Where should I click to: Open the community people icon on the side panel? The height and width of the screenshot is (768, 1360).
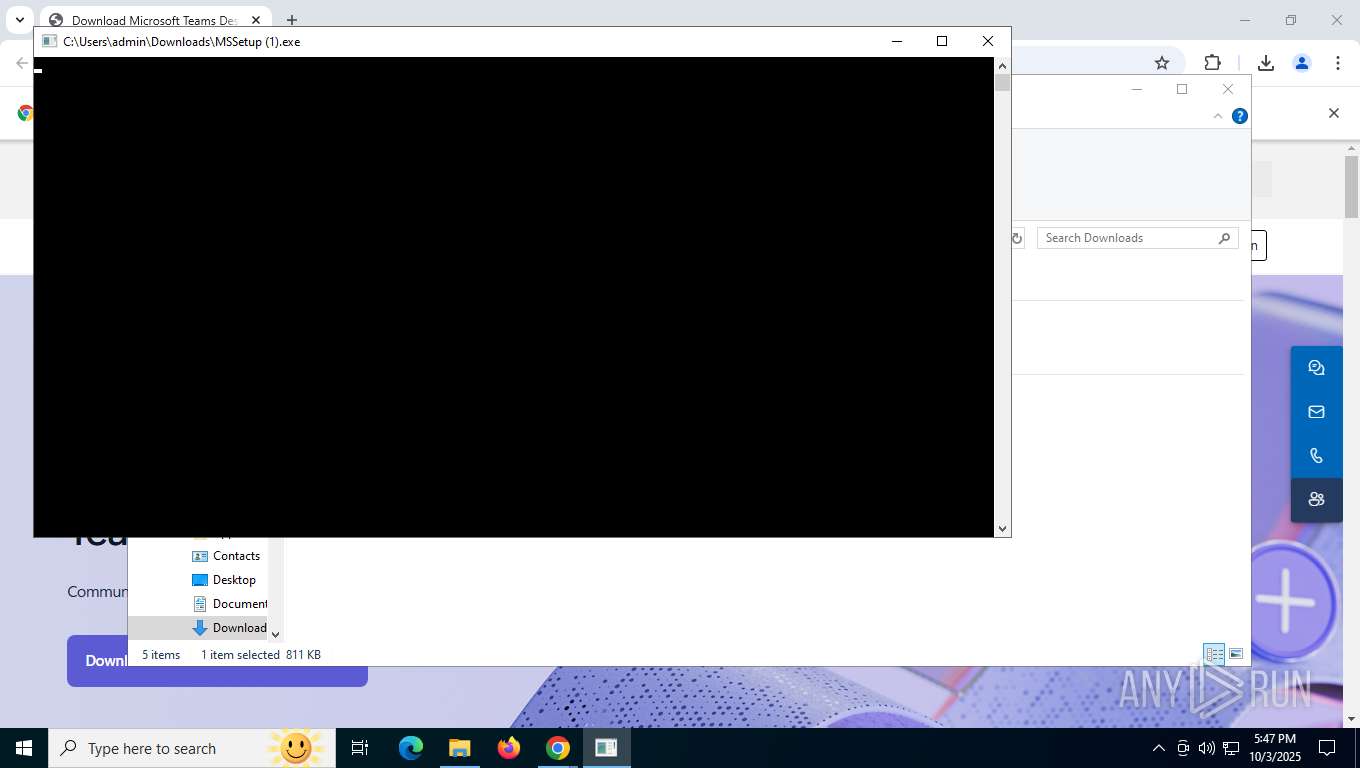coord(1316,499)
